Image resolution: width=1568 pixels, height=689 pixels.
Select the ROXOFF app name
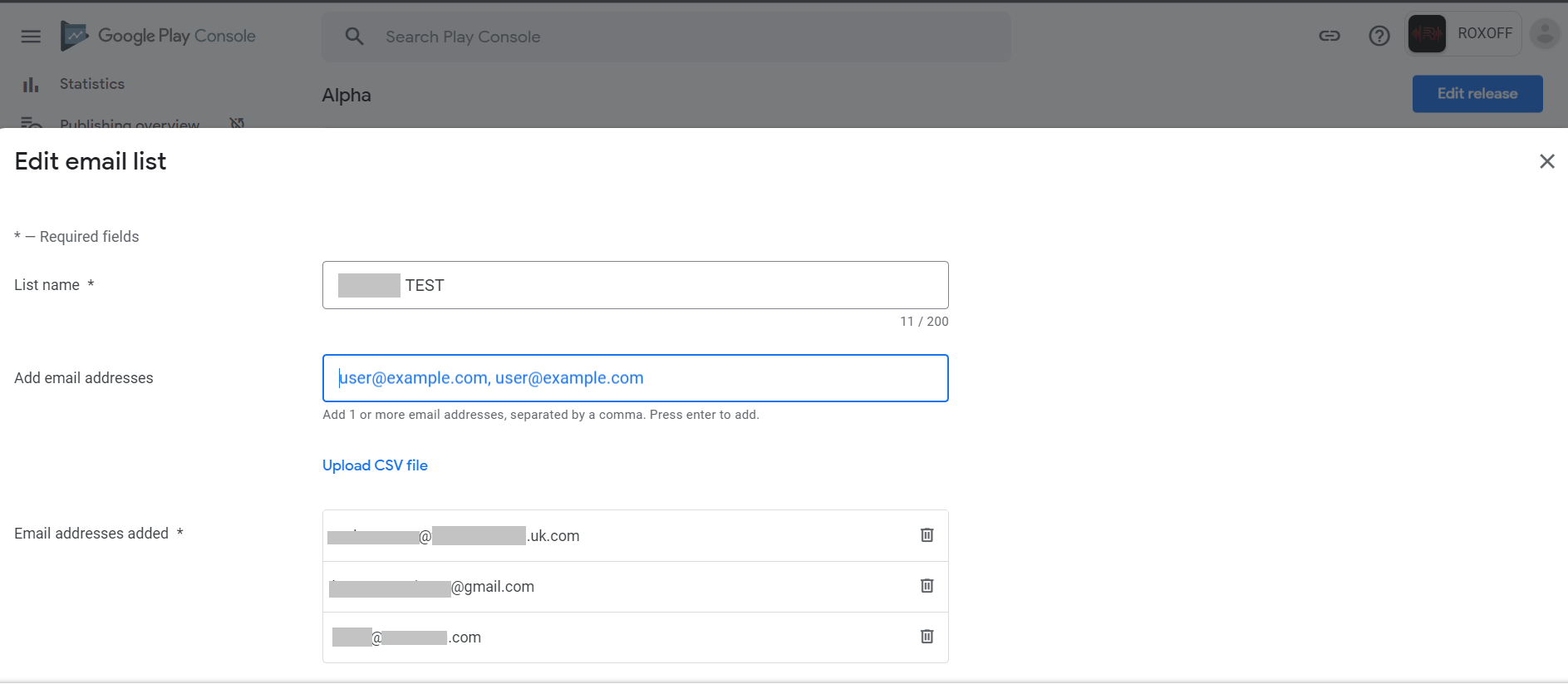tap(1485, 33)
